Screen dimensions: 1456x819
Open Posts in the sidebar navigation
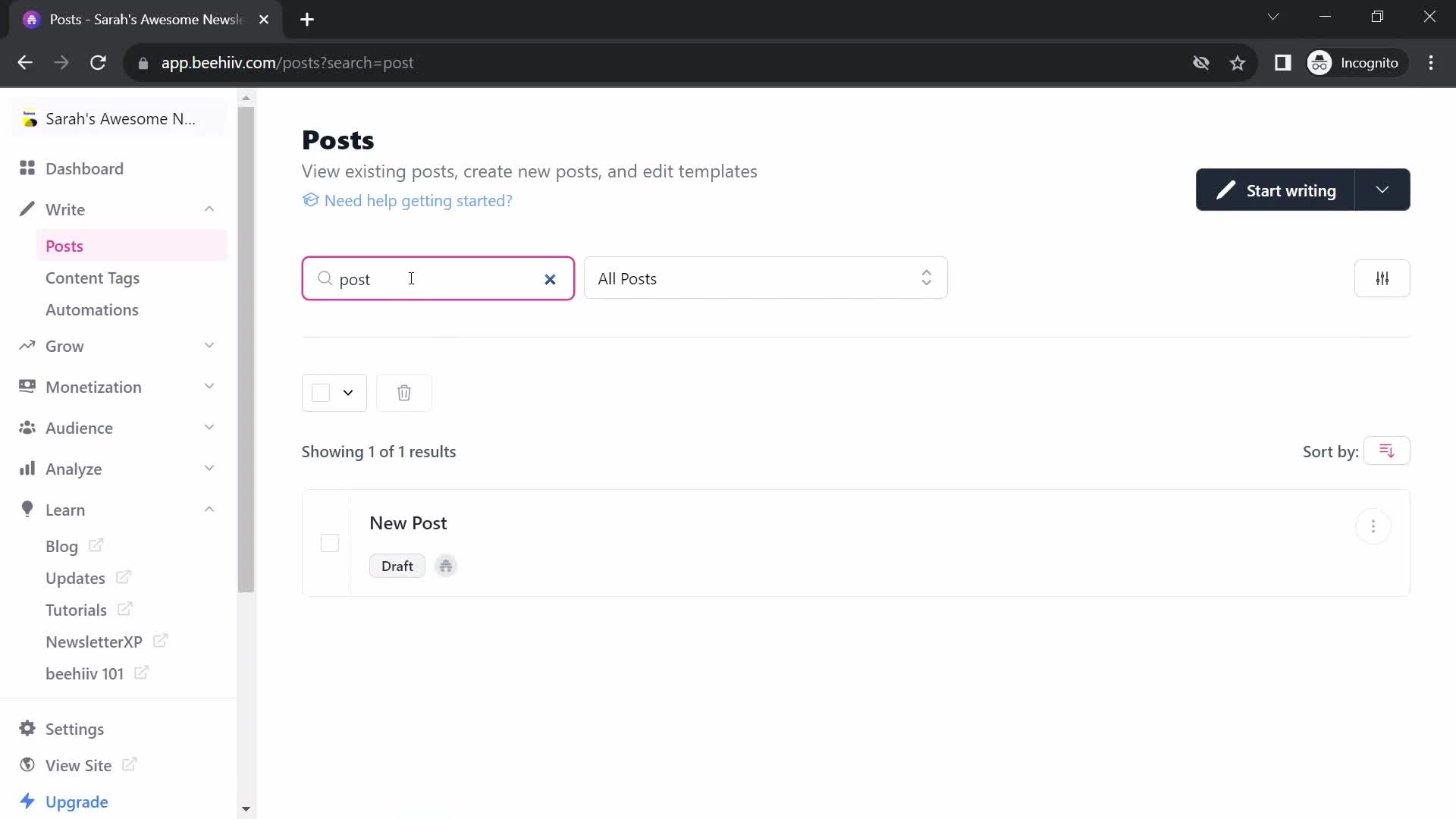(x=64, y=246)
